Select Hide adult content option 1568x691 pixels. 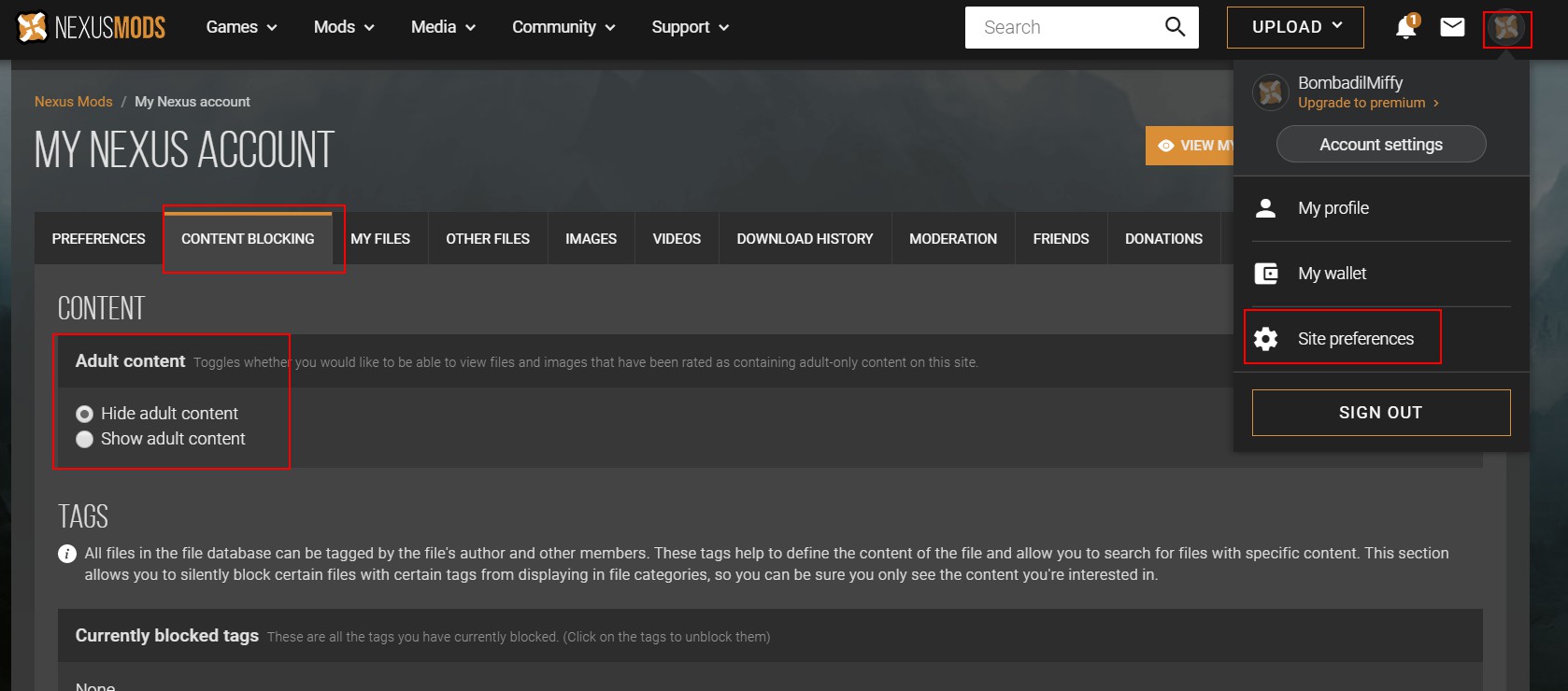click(84, 414)
